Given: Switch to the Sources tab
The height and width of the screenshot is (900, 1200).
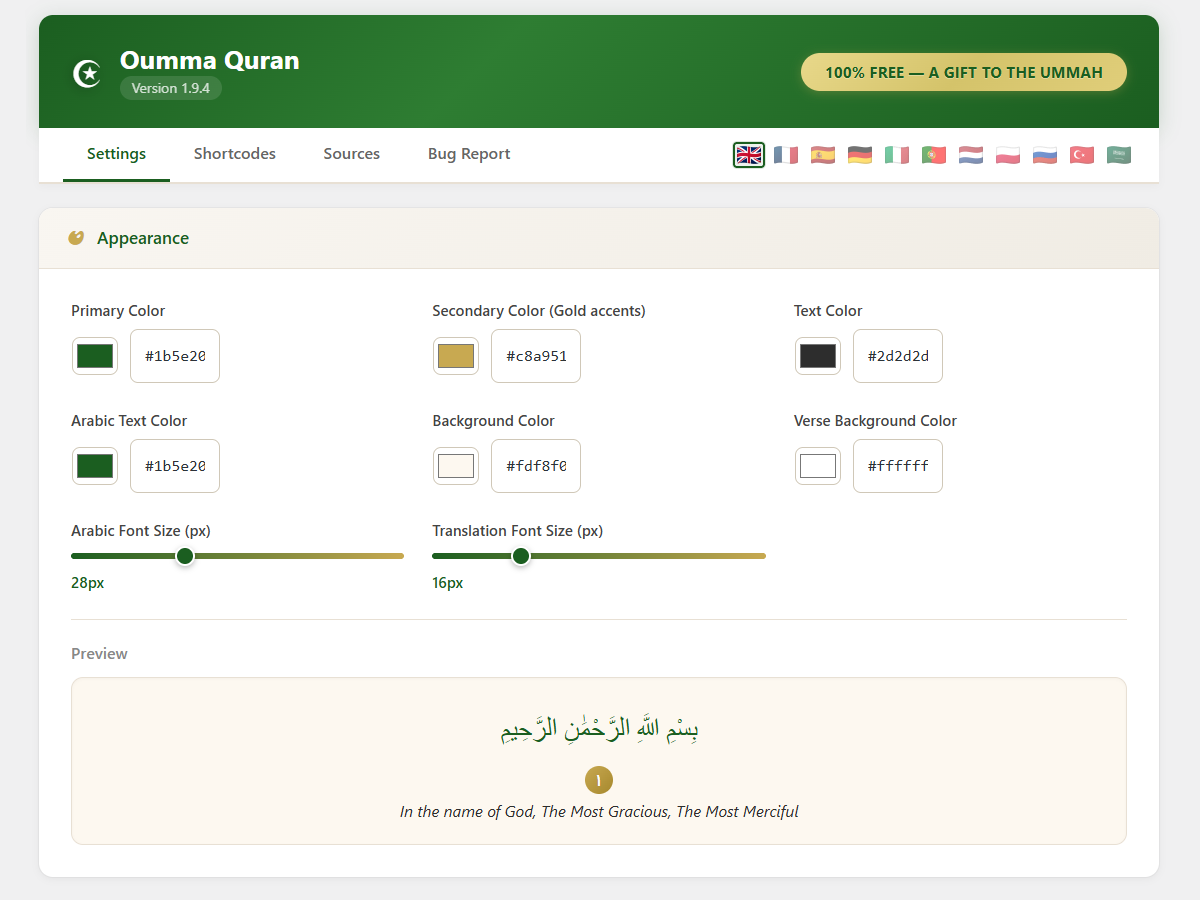Looking at the screenshot, I should point(351,154).
